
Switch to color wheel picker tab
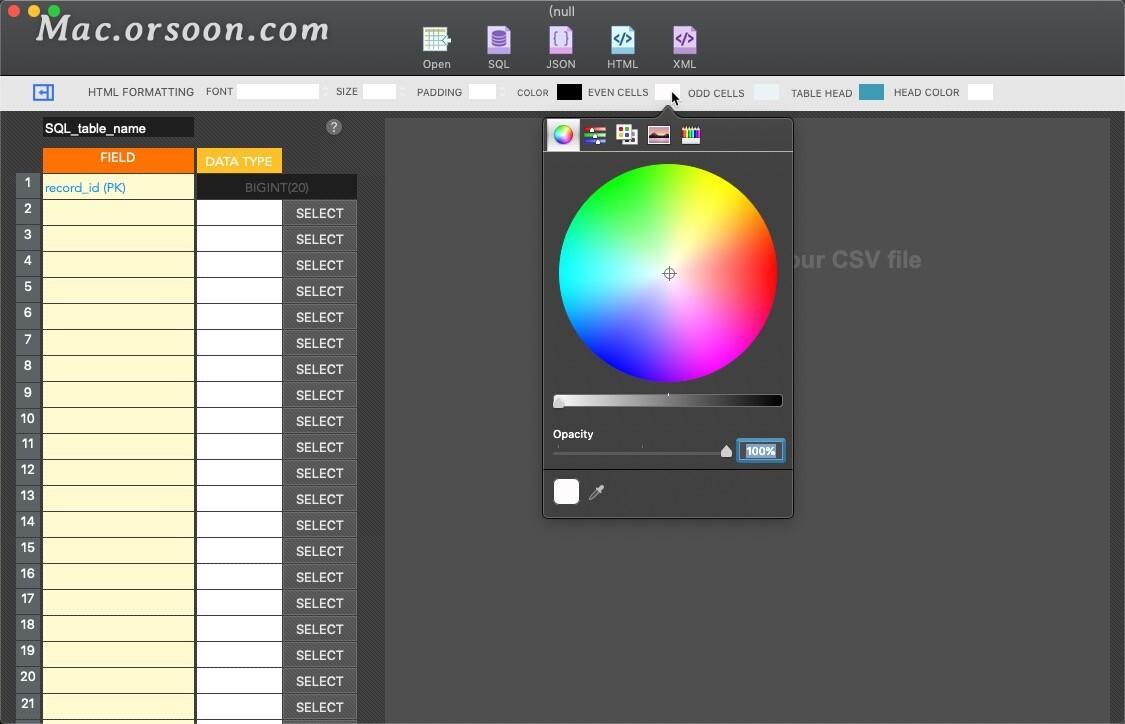pyautogui.click(x=563, y=134)
